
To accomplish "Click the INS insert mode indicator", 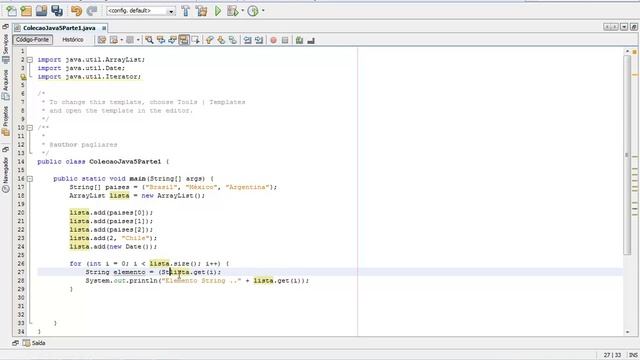I will (633, 355).
